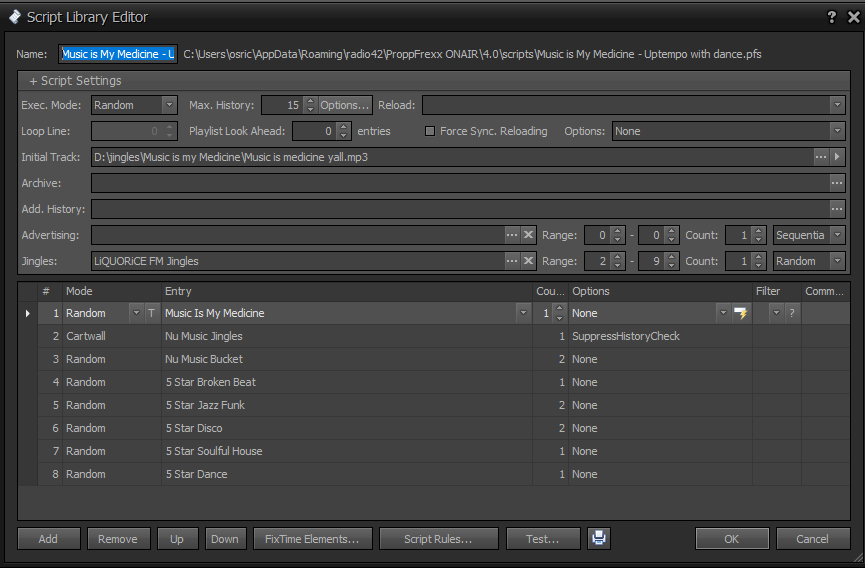Click the lightning options icon in row 1
The image size is (865, 568).
pyautogui.click(x=740, y=313)
